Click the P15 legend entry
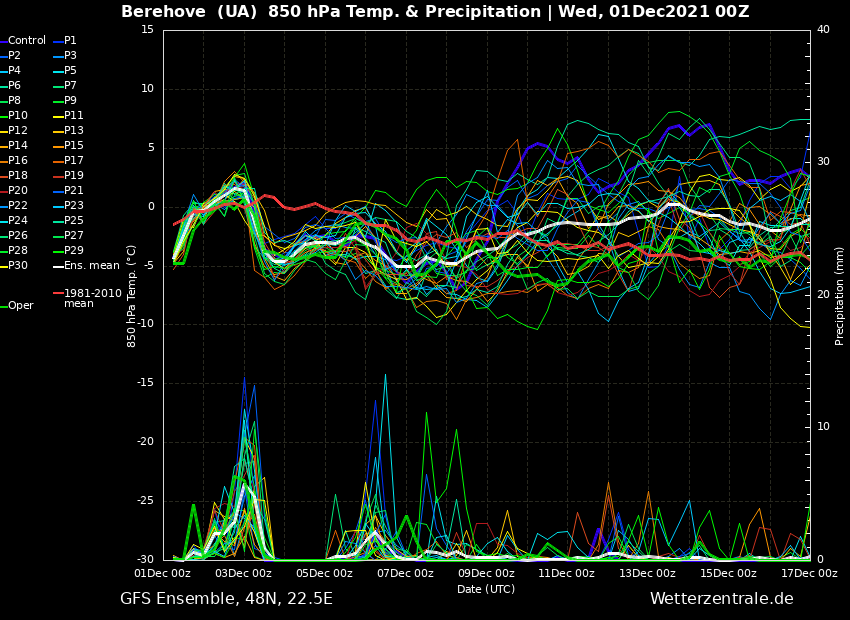 click(x=74, y=146)
